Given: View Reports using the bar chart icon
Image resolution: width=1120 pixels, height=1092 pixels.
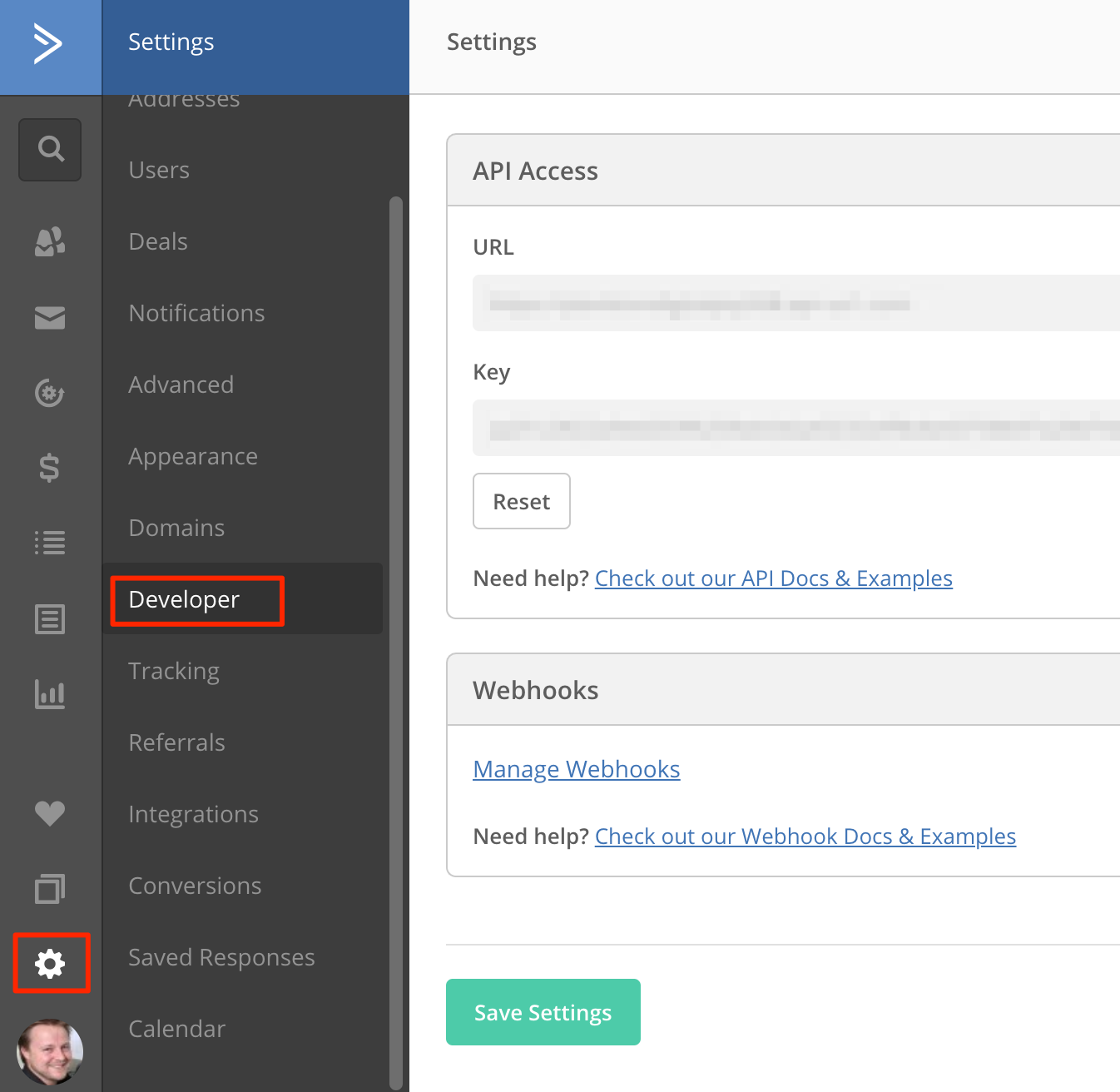Looking at the screenshot, I should (50, 694).
